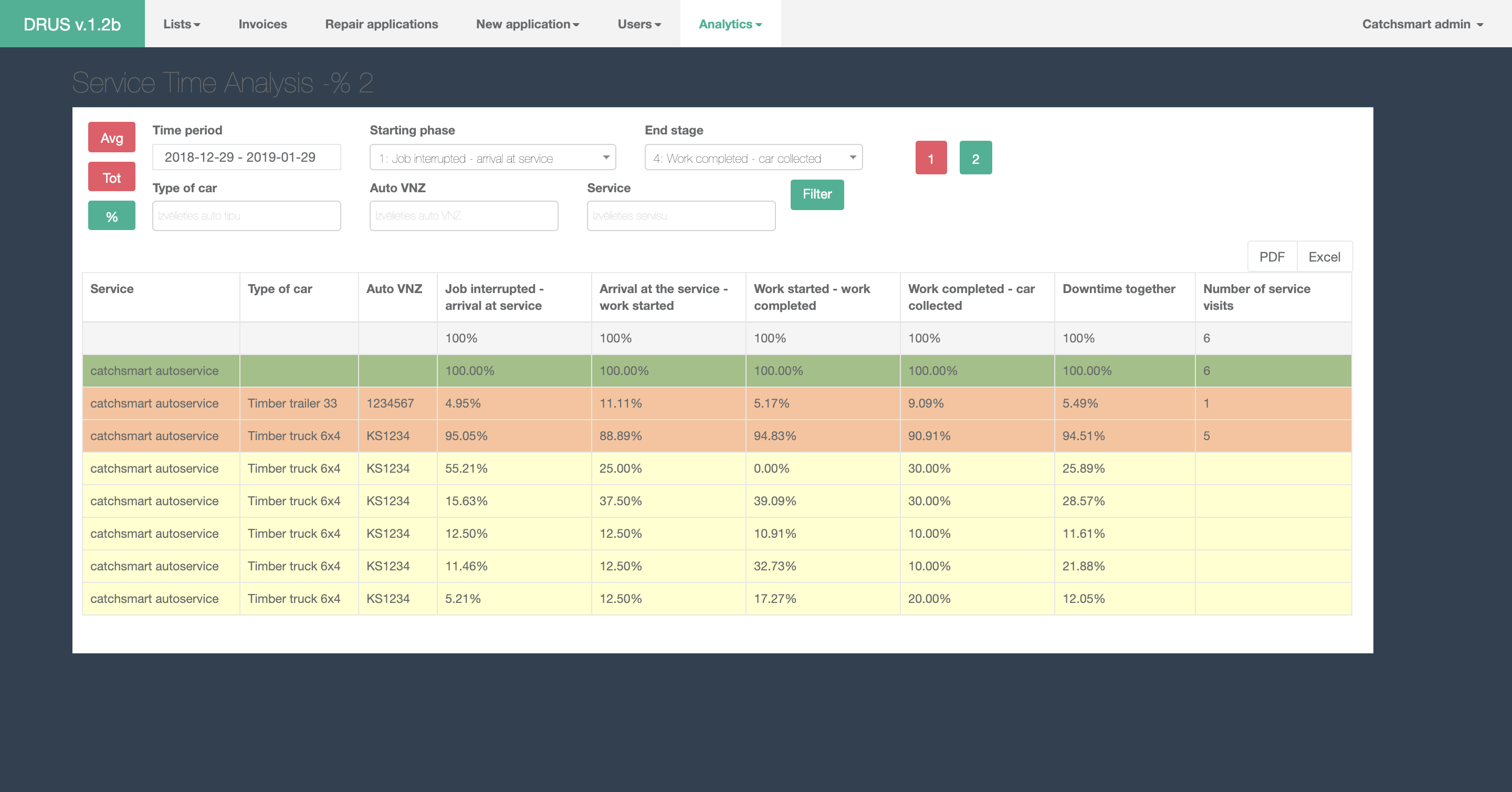Click the 11.11% cell
1512x792 pixels.
point(668,403)
